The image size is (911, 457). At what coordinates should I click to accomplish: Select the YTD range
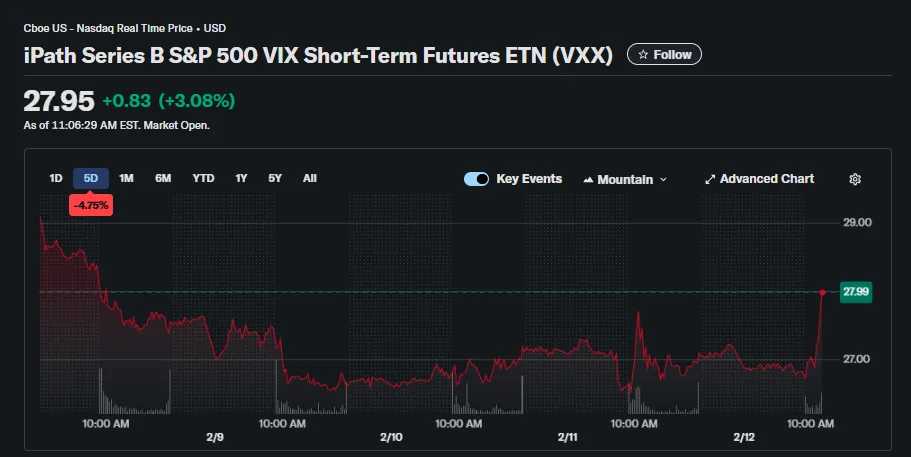204,179
